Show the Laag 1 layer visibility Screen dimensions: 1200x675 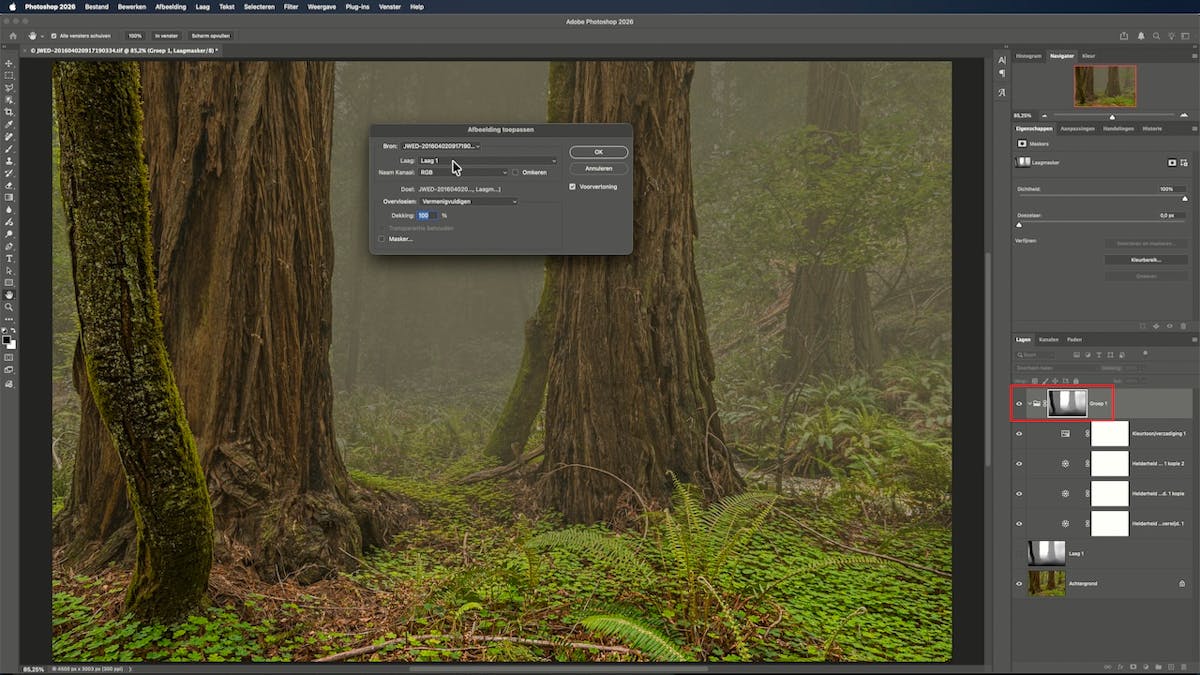(x=1019, y=553)
